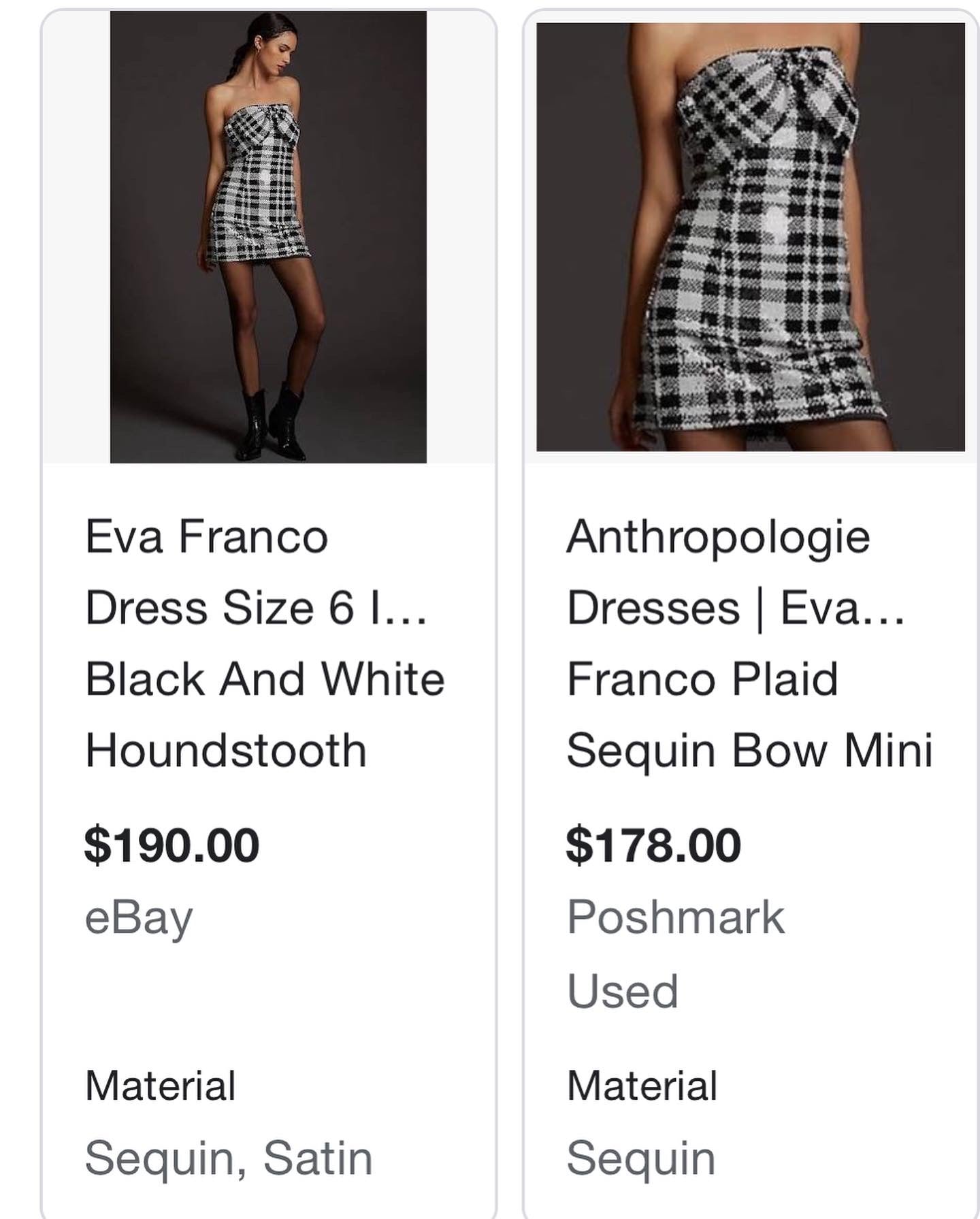Select the 'Sequin Bow Mini' text
Screen dimensions: 980x1219
click(x=749, y=751)
